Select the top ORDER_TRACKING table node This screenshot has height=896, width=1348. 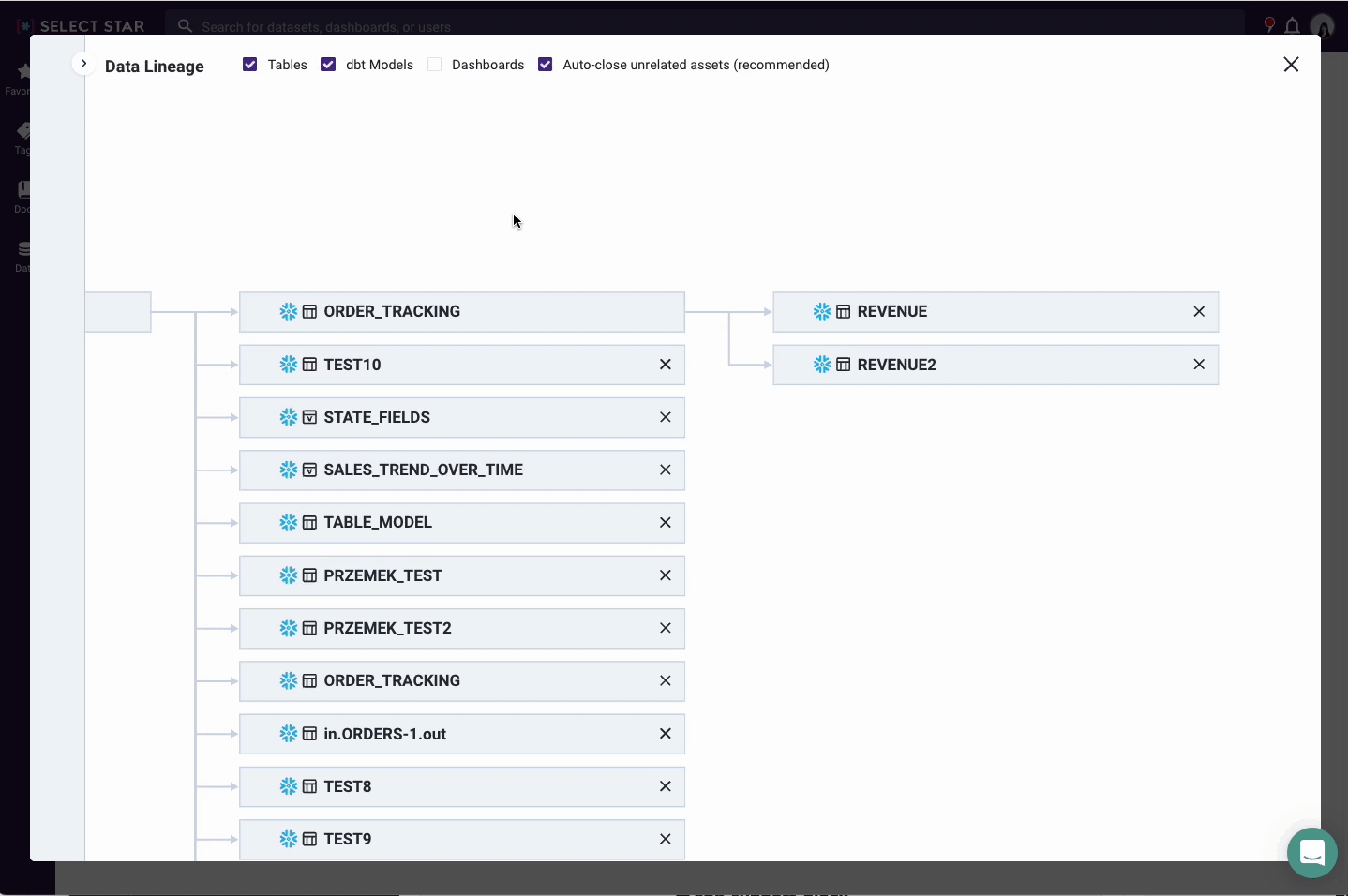coord(392,312)
